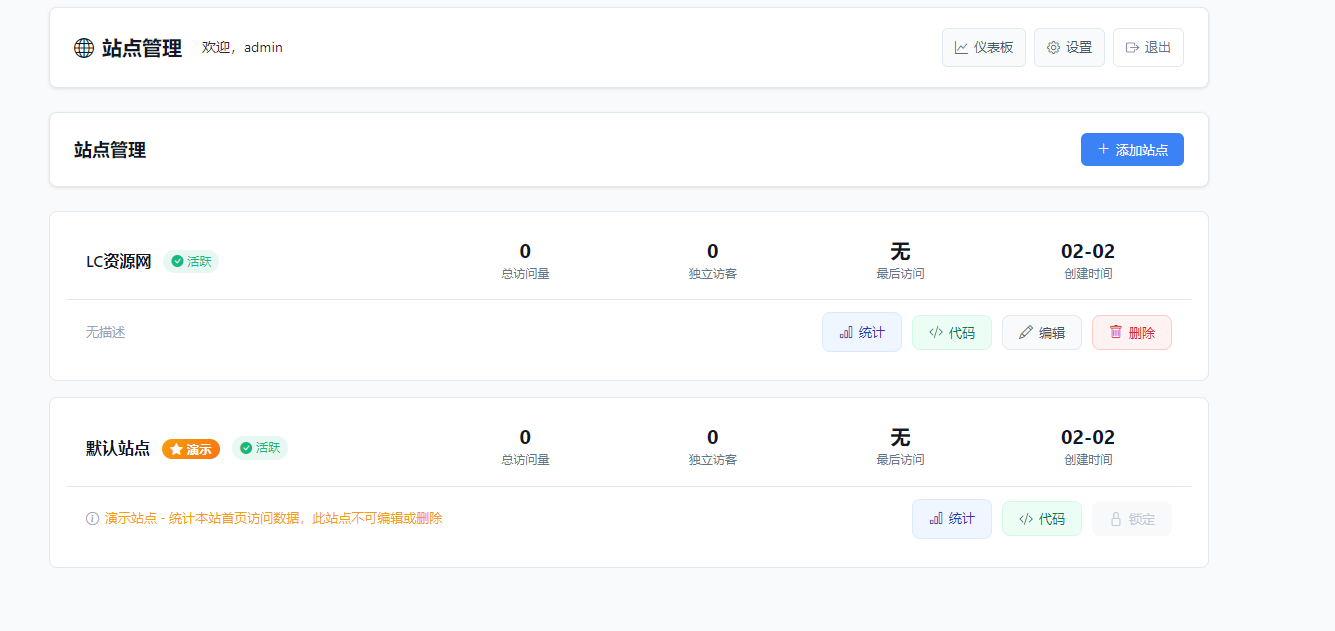Click the 代码 button for LC资源网
The height and width of the screenshot is (631, 1335).
(951, 333)
